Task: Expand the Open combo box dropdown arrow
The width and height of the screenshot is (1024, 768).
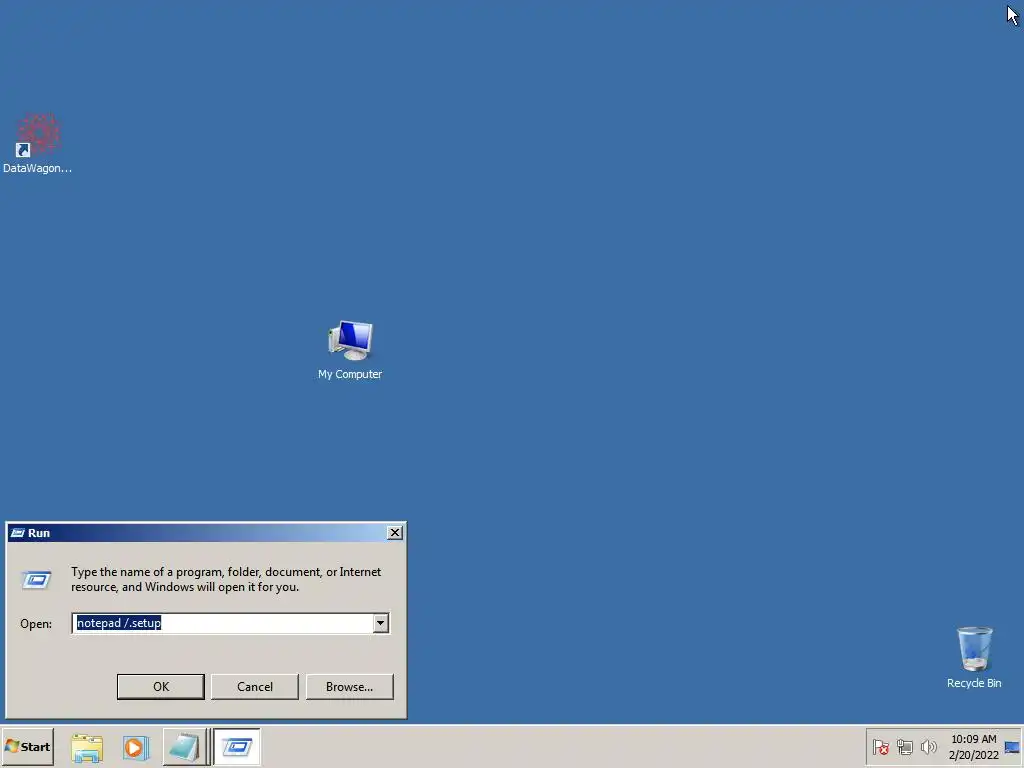Action: coord(381,623)
